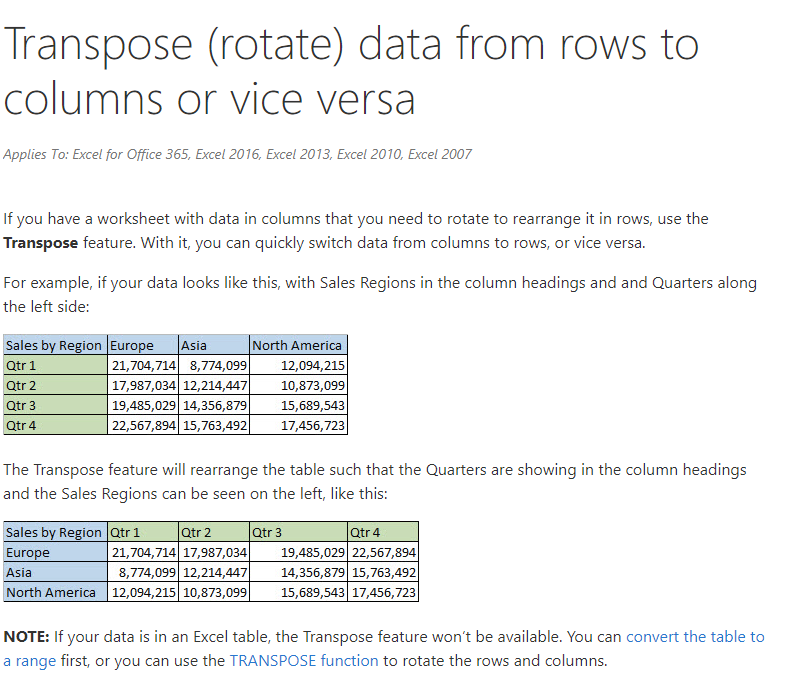Click the North America column header in the first table
This screenshot has height=687, width=803.
point(297,345)
